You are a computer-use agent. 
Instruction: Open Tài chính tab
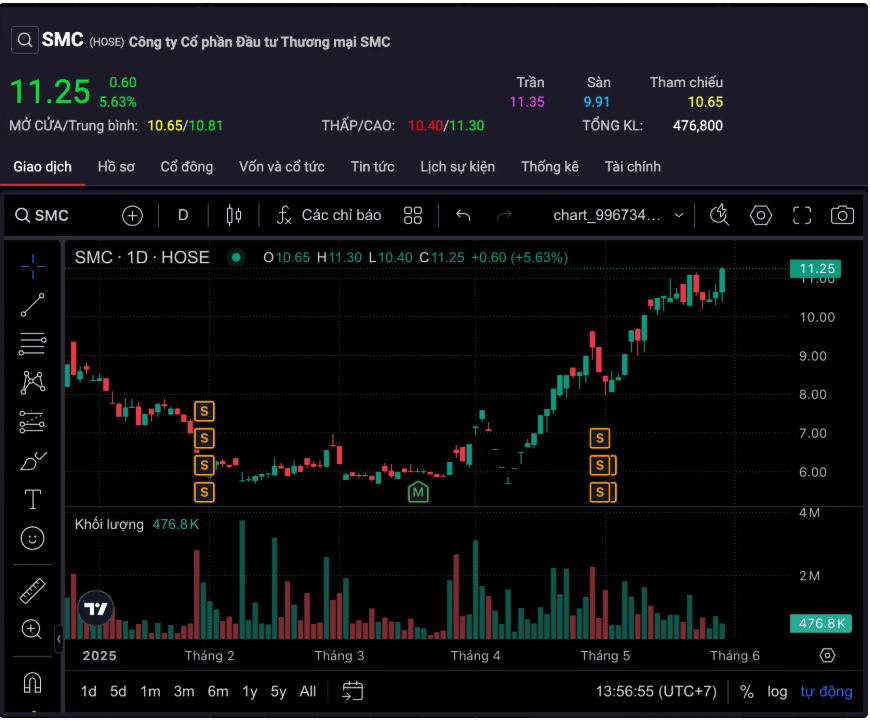[633, 167]
